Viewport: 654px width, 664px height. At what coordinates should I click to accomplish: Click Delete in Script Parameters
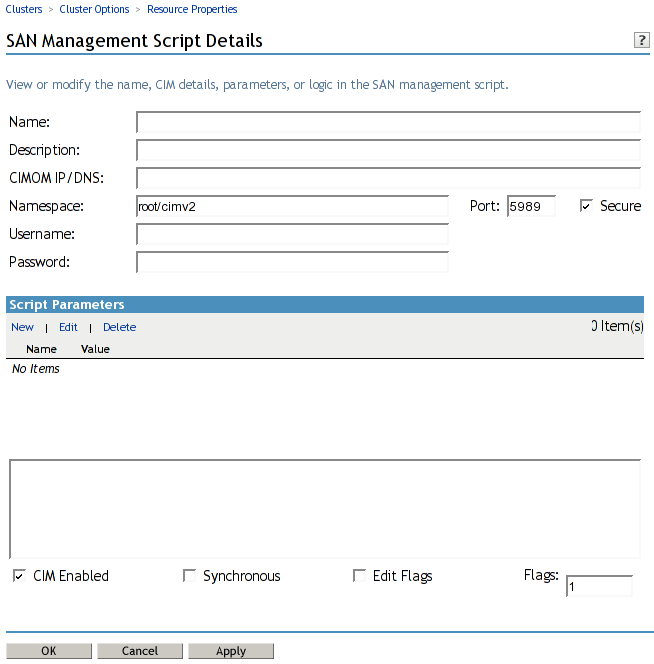coord(119,327)
